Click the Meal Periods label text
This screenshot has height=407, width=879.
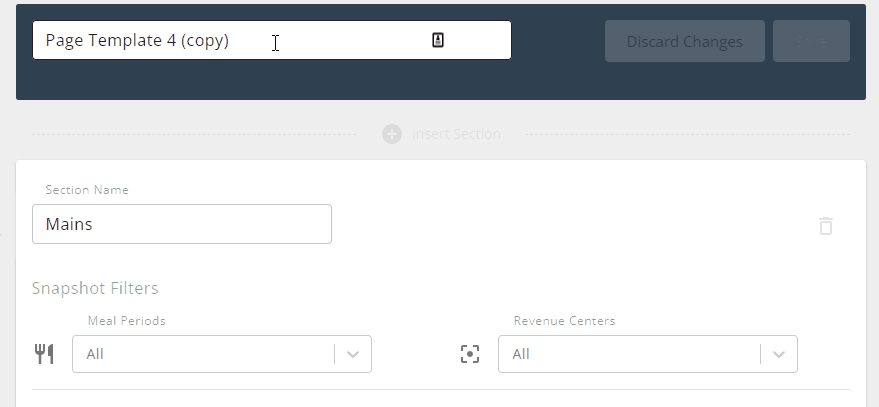(127, 321)
